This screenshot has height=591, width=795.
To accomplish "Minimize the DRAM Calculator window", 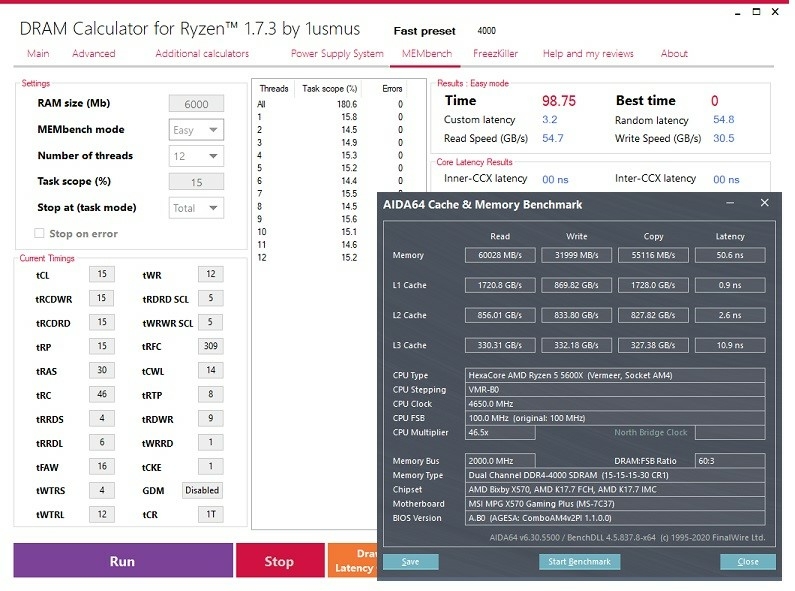I will [x=738, y=12].
